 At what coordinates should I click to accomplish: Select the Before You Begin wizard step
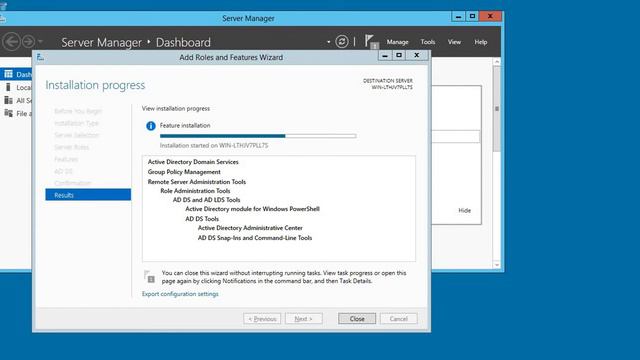(78, 111)
